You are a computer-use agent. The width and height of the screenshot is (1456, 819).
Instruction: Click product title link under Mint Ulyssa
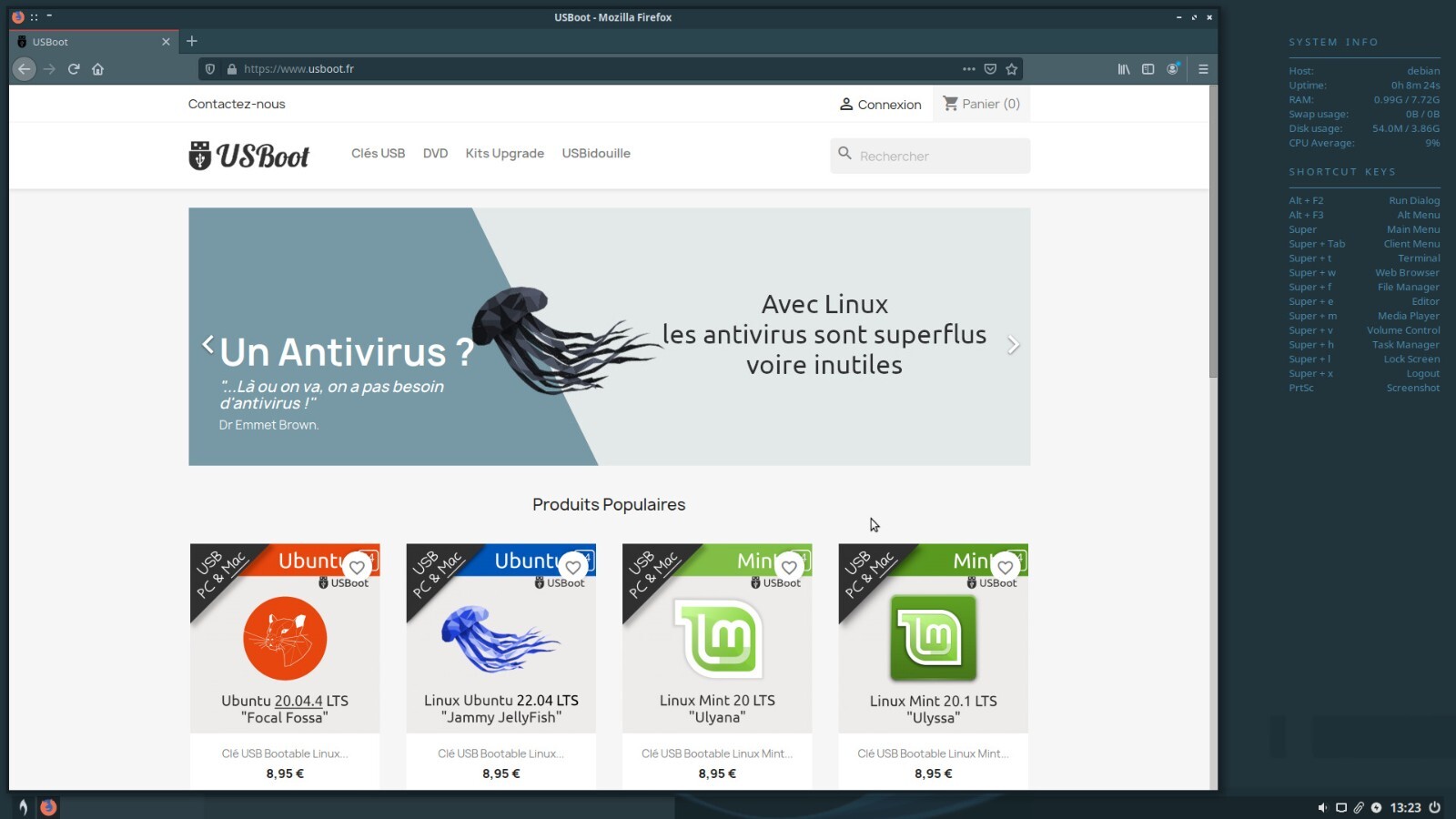click(933, 753)
